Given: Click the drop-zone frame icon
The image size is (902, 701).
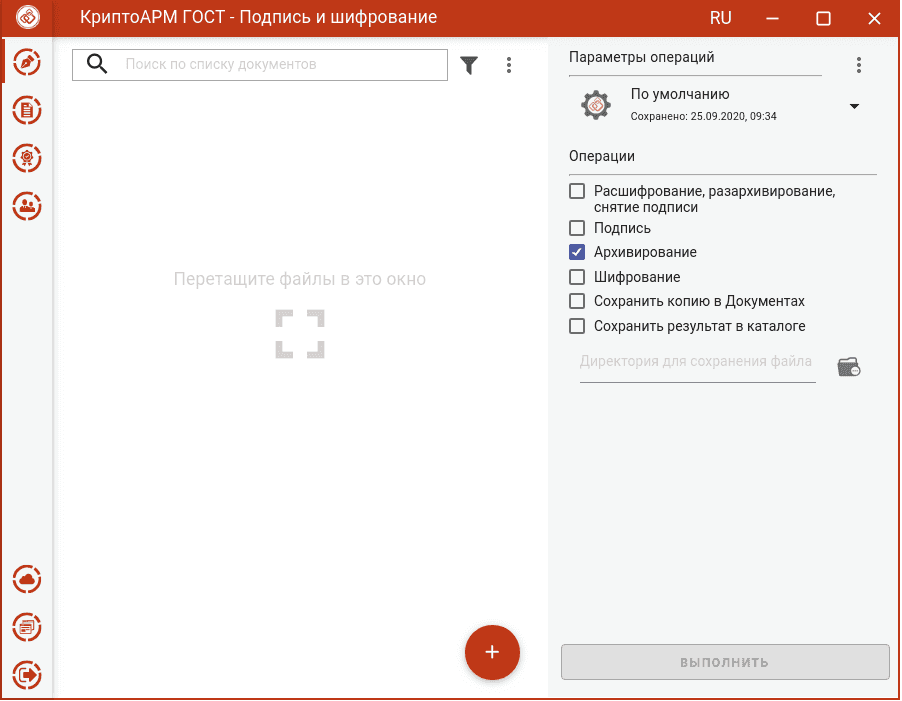Looking at the screenshot, I should [300, 334].
